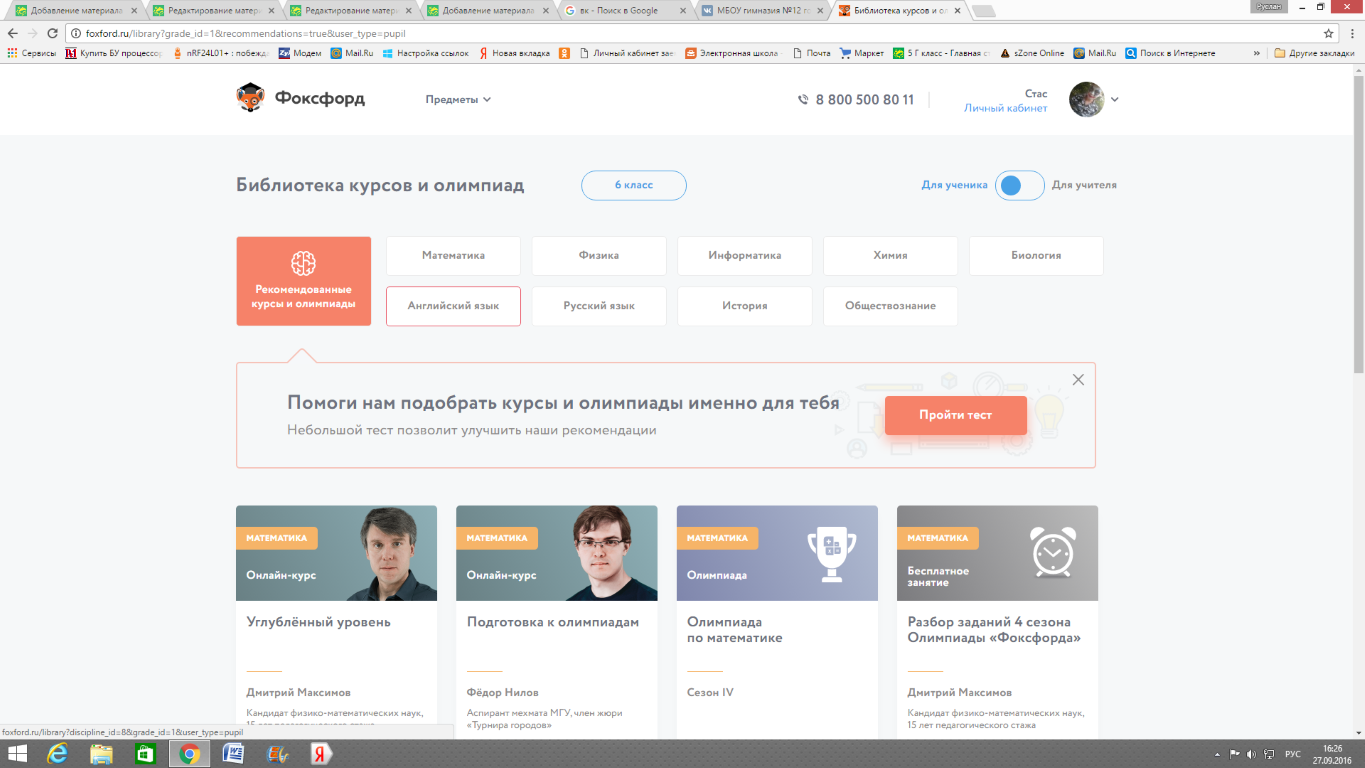Click the phone number 8 800 500 80 11
Screen dimensions: 1365x768
(864, 100)
